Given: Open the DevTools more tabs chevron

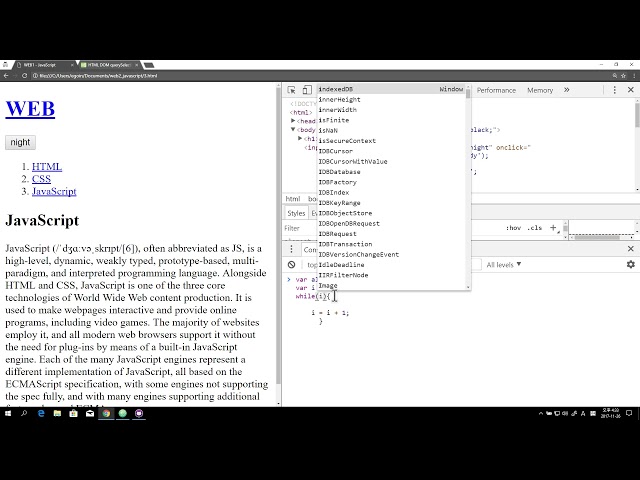Looking at the screenshot, I should [x=567, y=90].
